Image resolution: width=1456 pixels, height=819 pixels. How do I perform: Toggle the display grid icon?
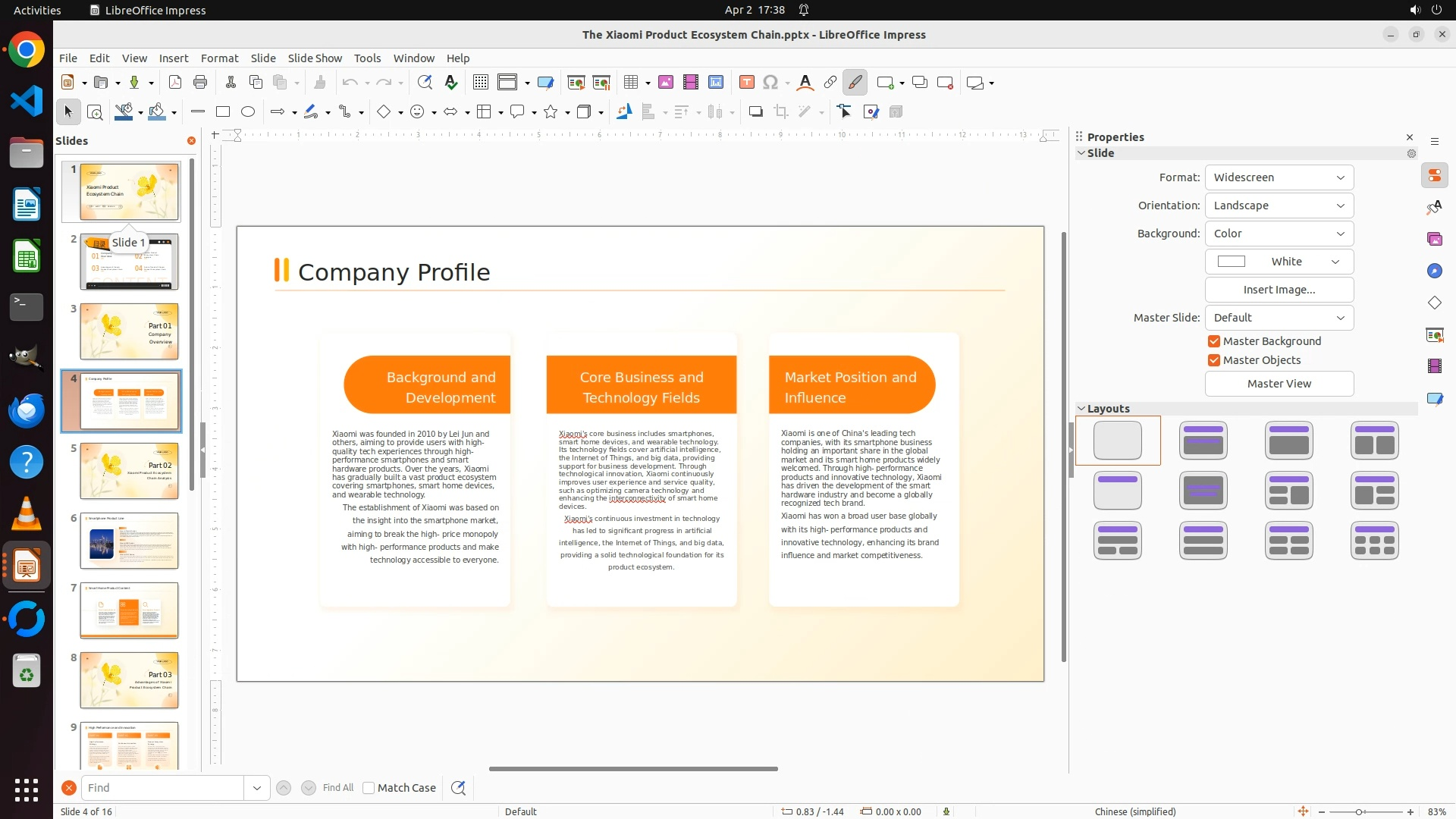(x=480, y=83)
